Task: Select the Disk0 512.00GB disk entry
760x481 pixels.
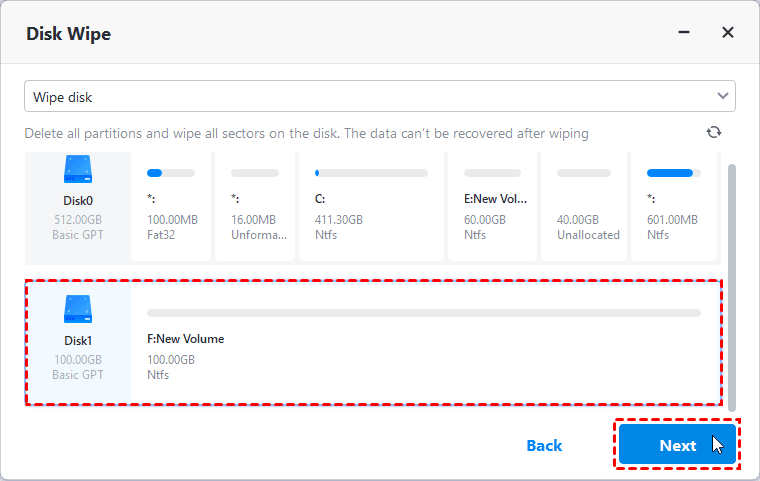Action: tap(78, 208)
